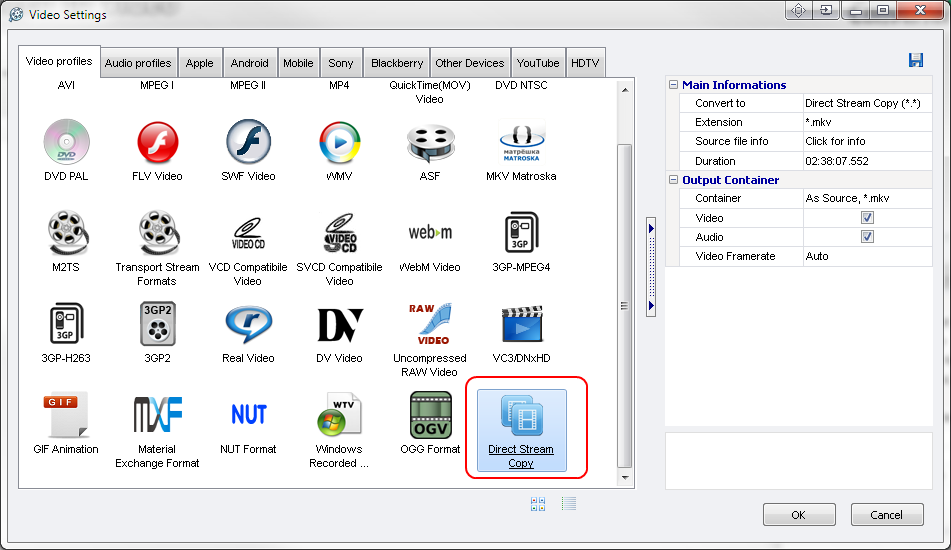The image size is (951, 550).
Task: Choose MKV Matroska profile
Action: tap(521, 142)
